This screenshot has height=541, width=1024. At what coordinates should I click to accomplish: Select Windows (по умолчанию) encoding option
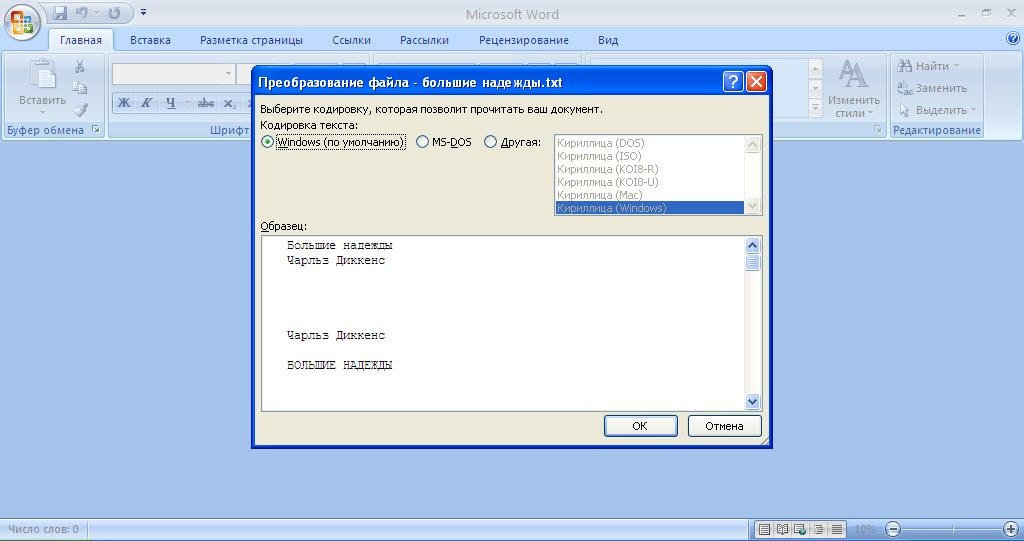pyautogui.click(x=332, y=142)
